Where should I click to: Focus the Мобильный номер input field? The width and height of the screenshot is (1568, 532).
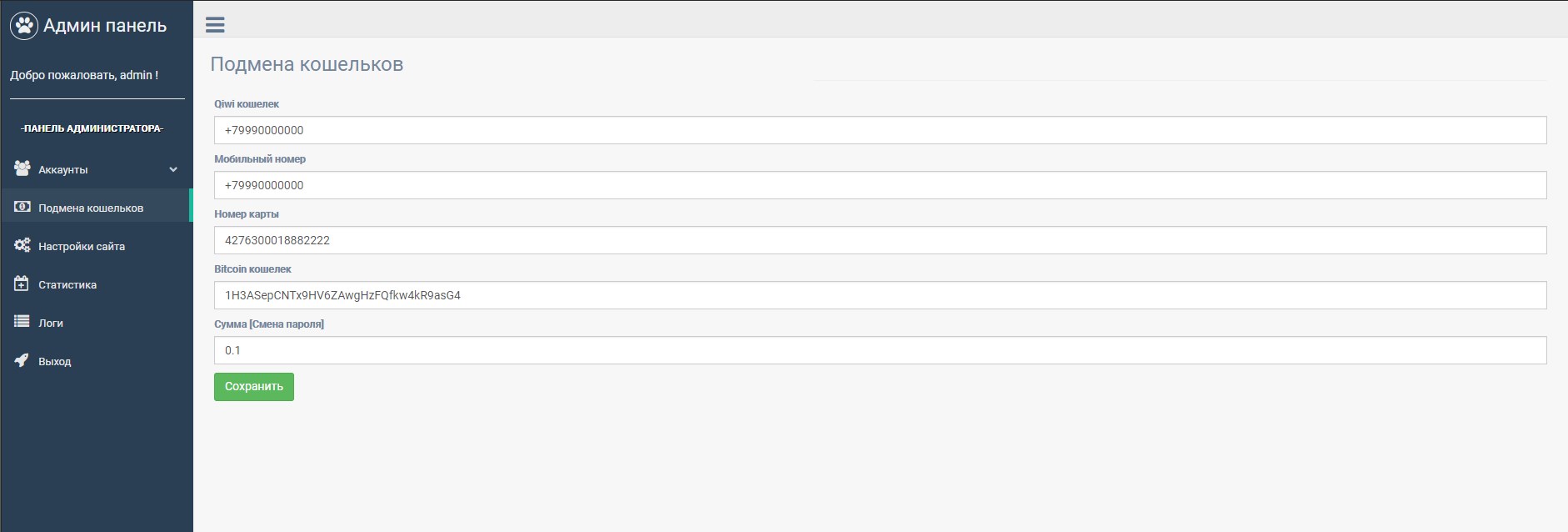[x=880, y=185]
